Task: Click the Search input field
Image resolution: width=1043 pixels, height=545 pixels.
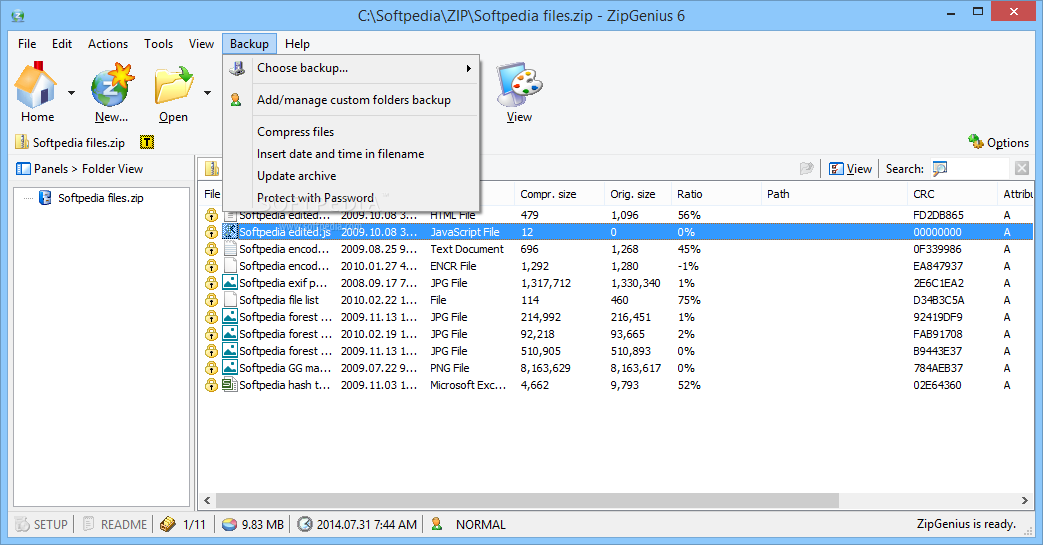Action: tap(979, 169)
